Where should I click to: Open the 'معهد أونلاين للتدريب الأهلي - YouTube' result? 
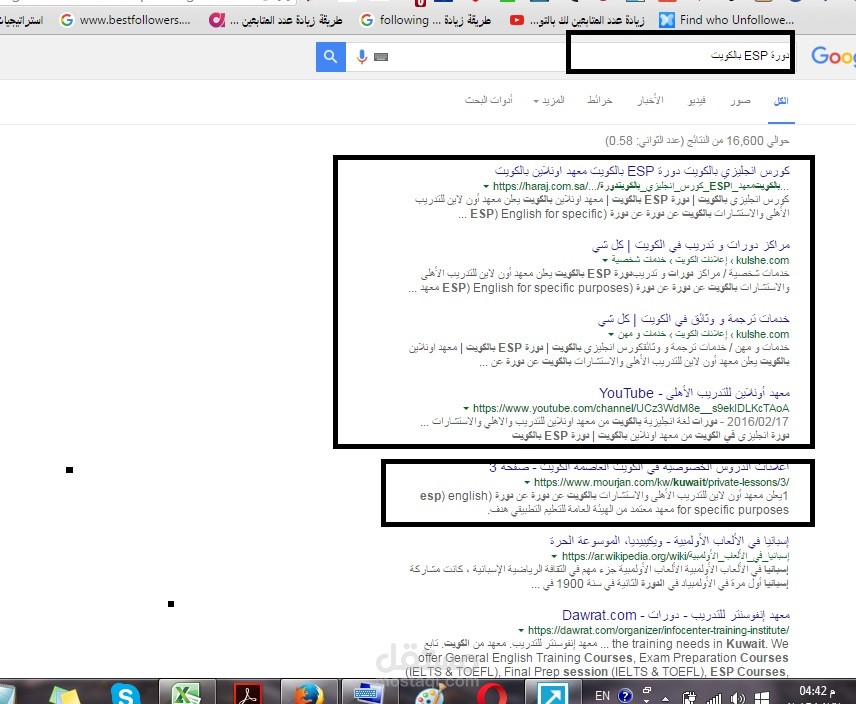point(694,393)
